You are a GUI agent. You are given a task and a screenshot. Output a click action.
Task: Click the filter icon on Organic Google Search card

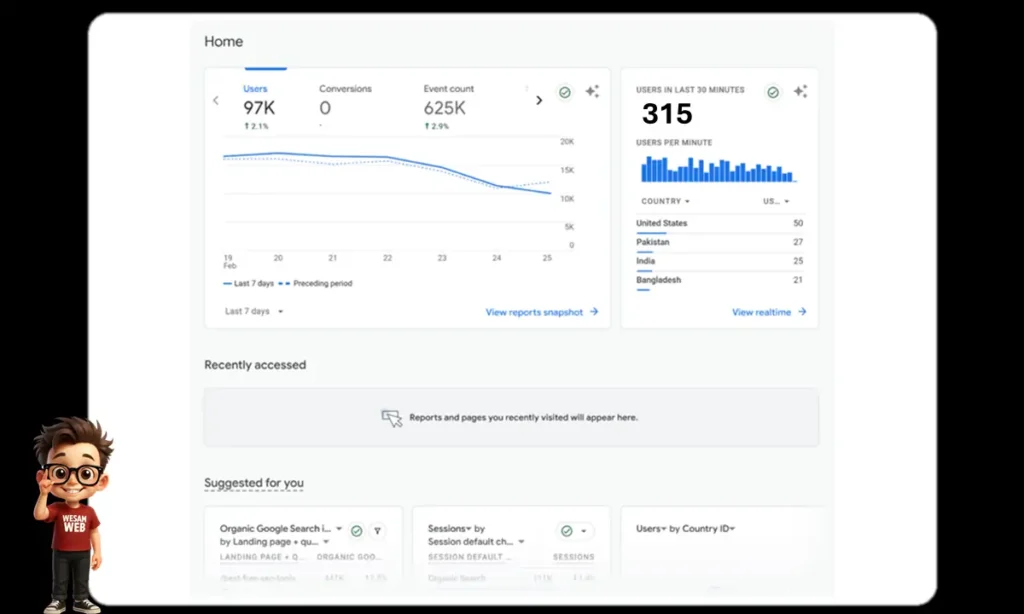377,531
